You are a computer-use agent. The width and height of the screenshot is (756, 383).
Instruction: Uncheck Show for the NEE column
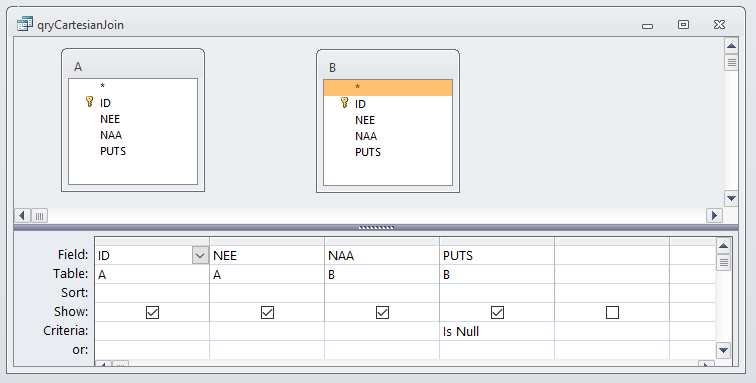click(x=267, y=313)
